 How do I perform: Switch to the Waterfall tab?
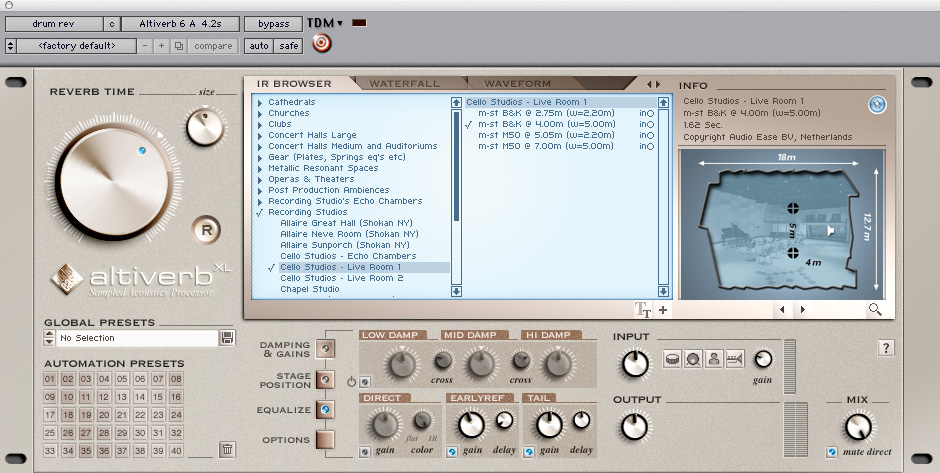pos(404,83)
